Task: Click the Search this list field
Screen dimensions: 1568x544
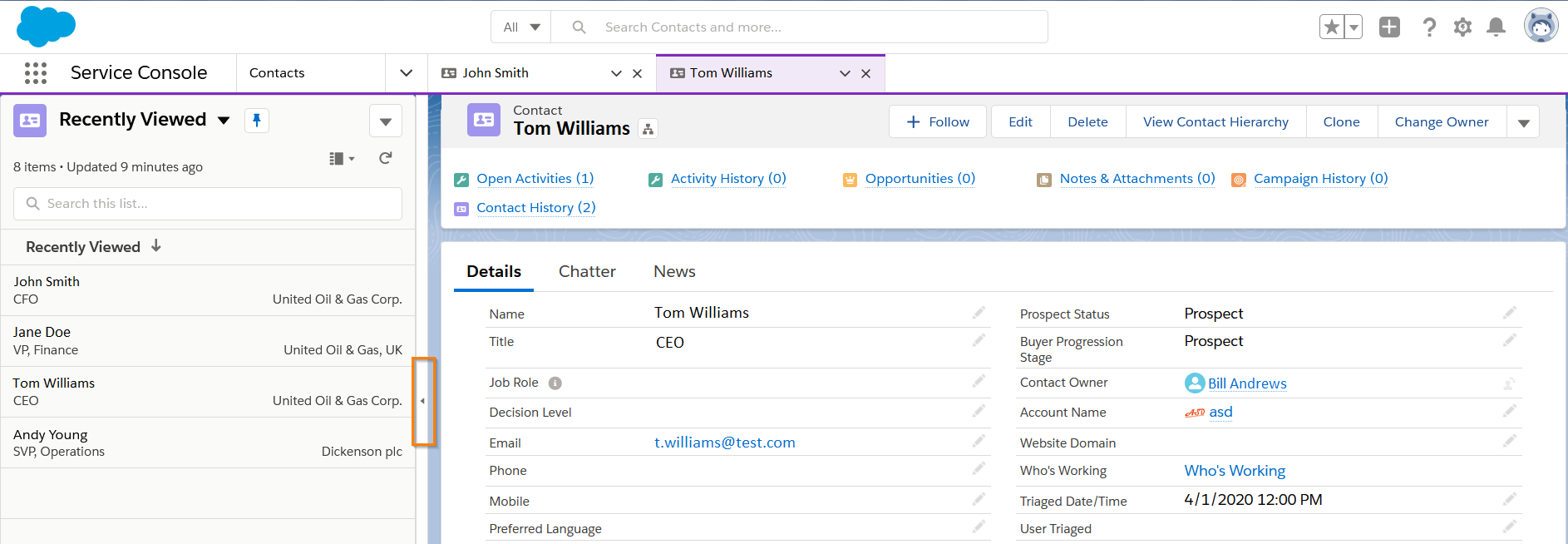Action: tap(208, 204)
